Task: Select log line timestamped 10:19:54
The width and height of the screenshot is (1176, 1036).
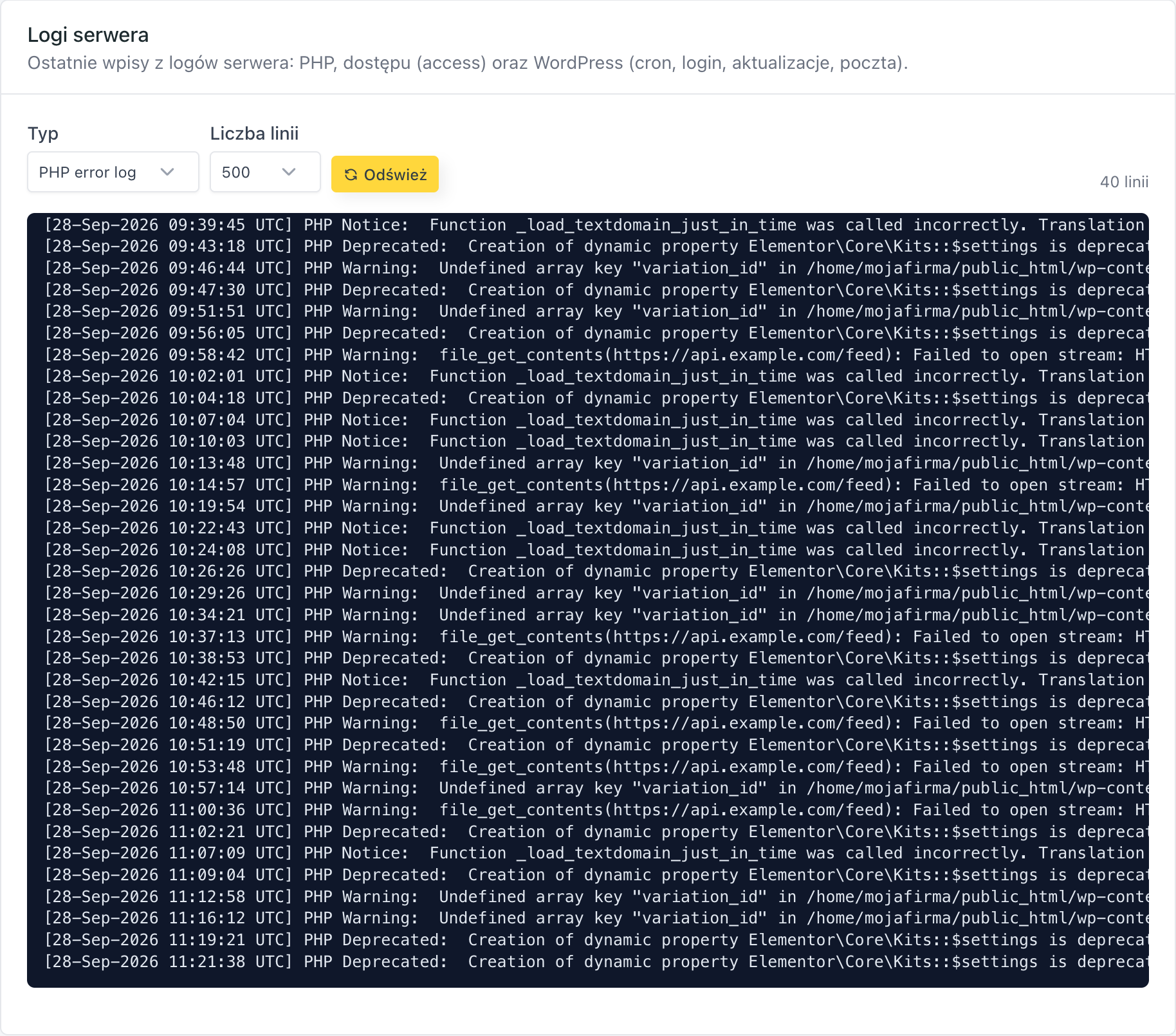Action: point(596,506)
